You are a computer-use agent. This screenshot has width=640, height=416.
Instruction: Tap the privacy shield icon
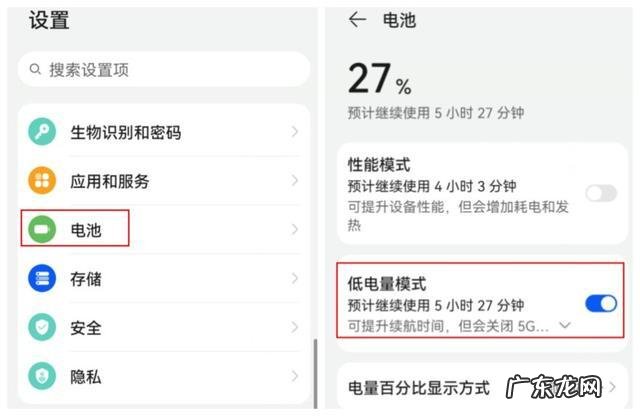pyautogui.click(x=42, y=377)
